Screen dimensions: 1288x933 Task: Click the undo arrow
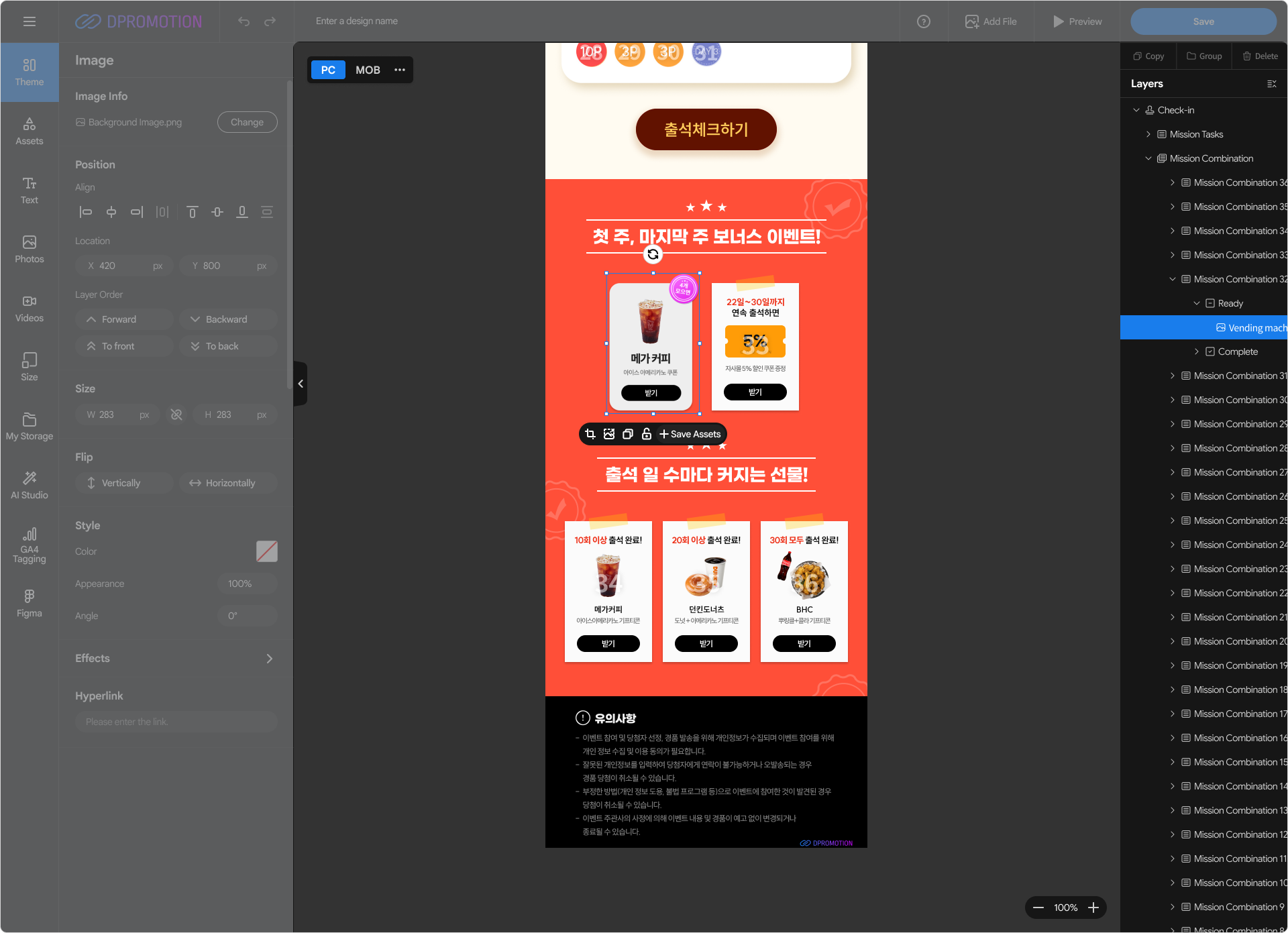pyautogui.click(x=244, y=21)
